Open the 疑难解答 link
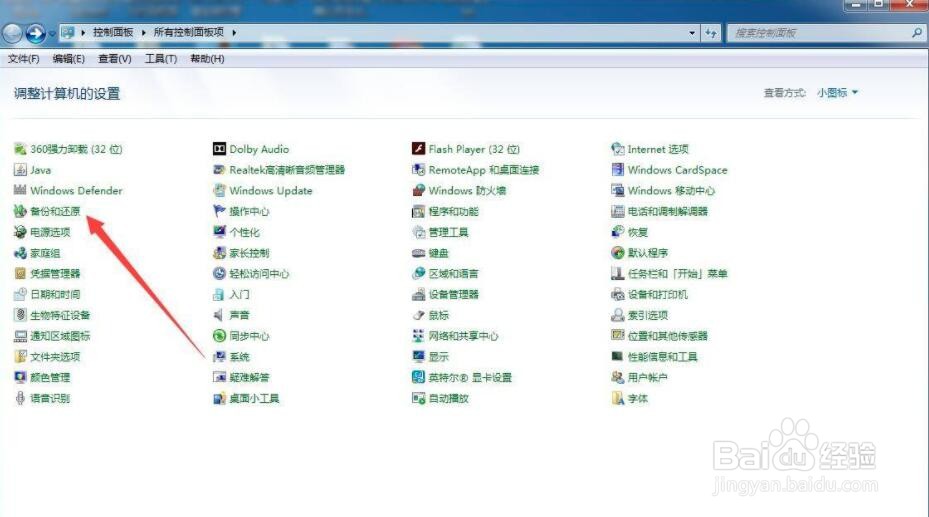The image size is (929, 517). pyautogui.click(x=249, y=377)
